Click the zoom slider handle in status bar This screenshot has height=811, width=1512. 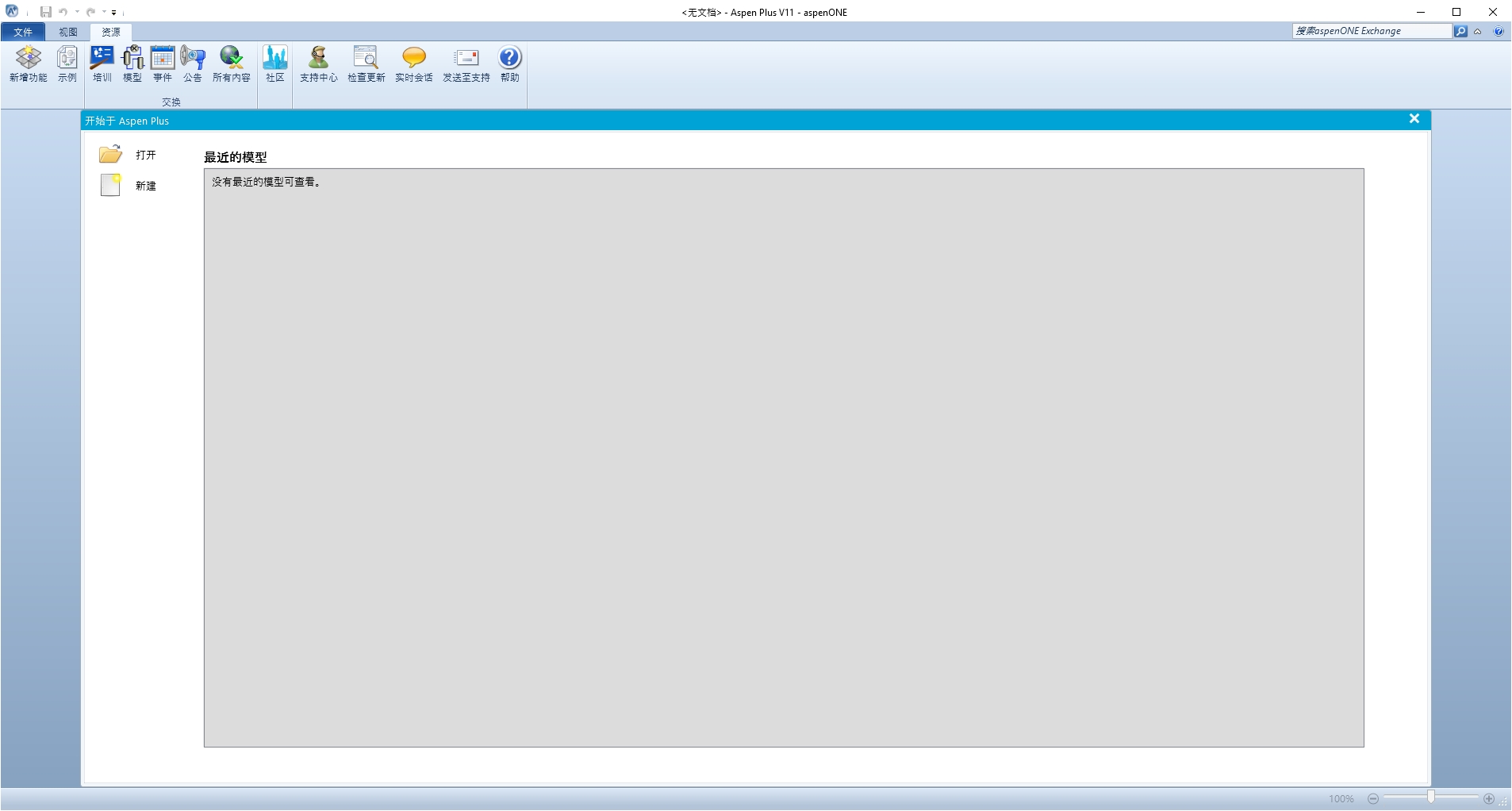[1431, 798]
